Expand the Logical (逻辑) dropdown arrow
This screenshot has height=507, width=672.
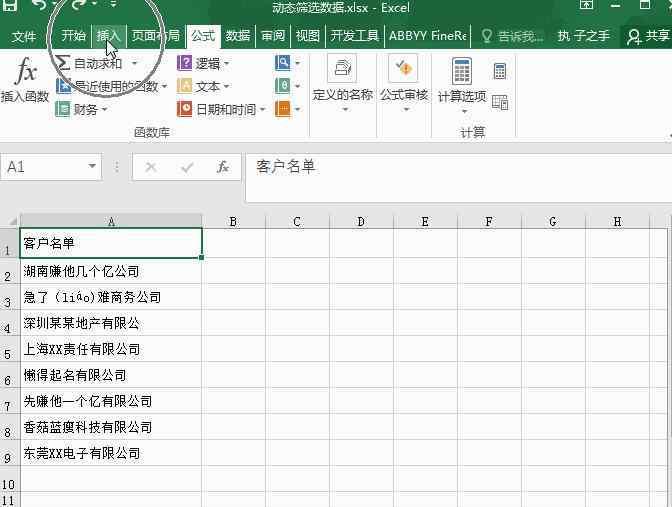click(226, 64)
